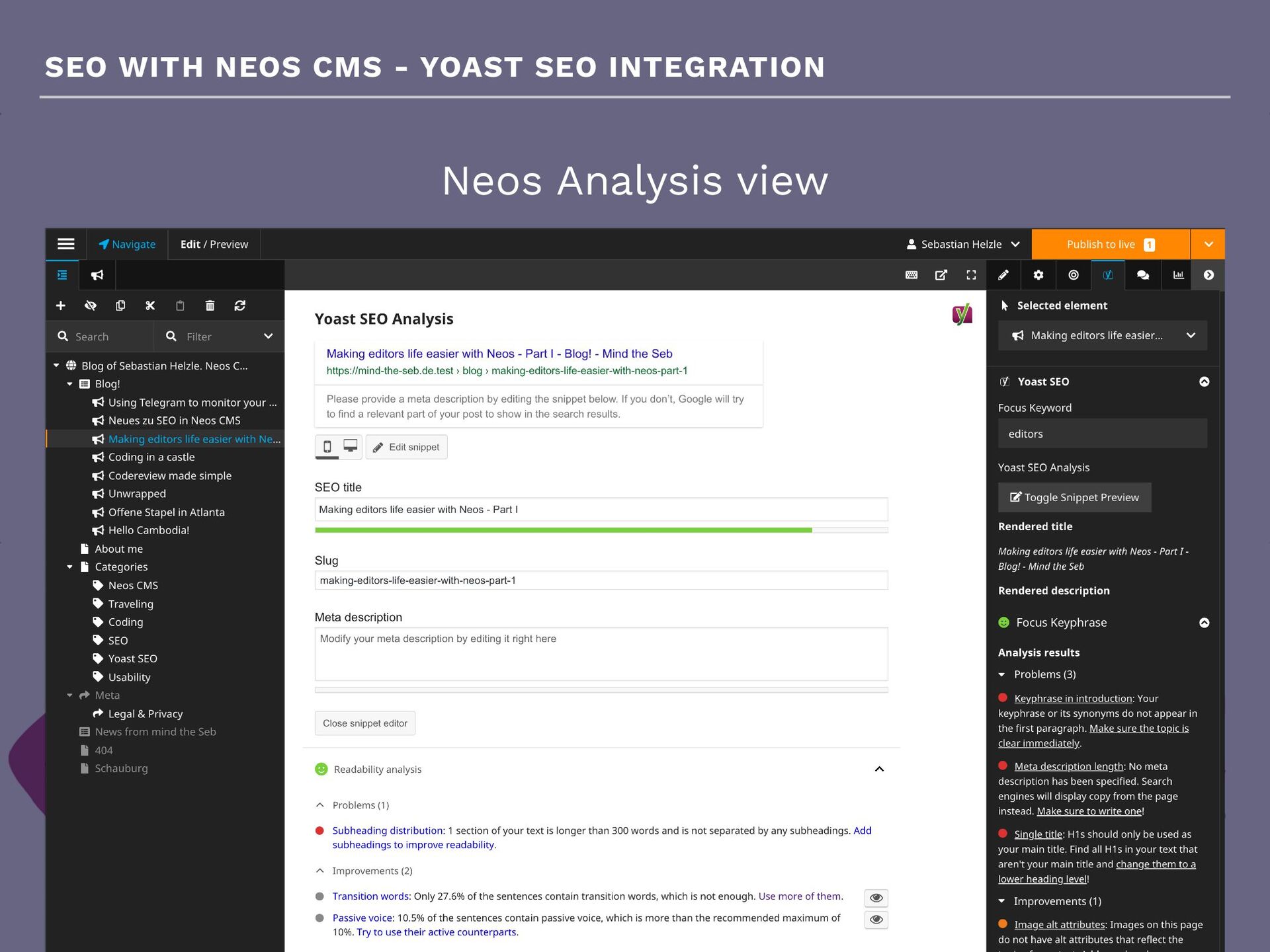The width and height of the screenshot is (1270, 952).
Task: Highlight Passive voice results with eye button
Action: click(876, 920)
